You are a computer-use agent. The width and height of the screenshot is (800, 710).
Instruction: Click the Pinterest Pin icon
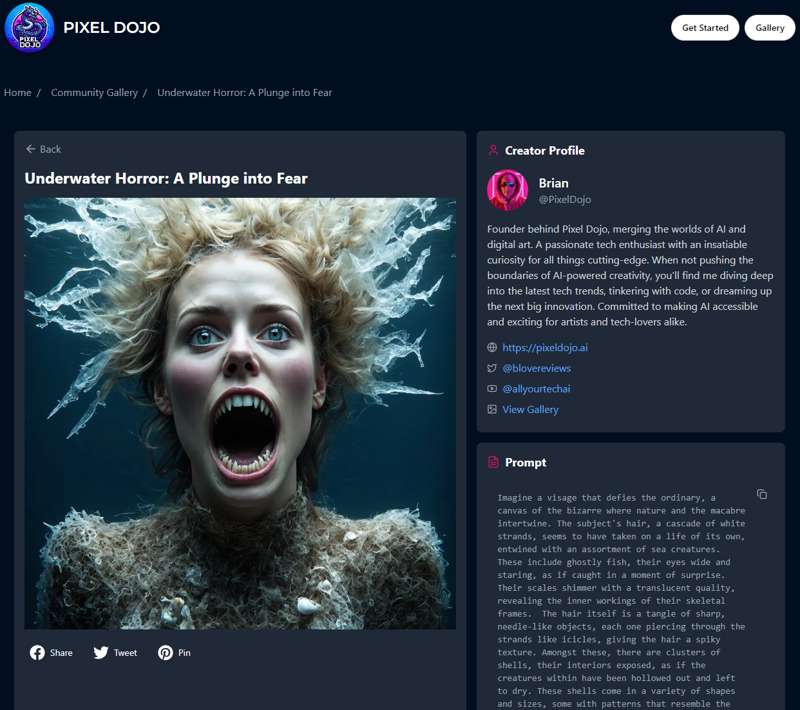point(165,652)
